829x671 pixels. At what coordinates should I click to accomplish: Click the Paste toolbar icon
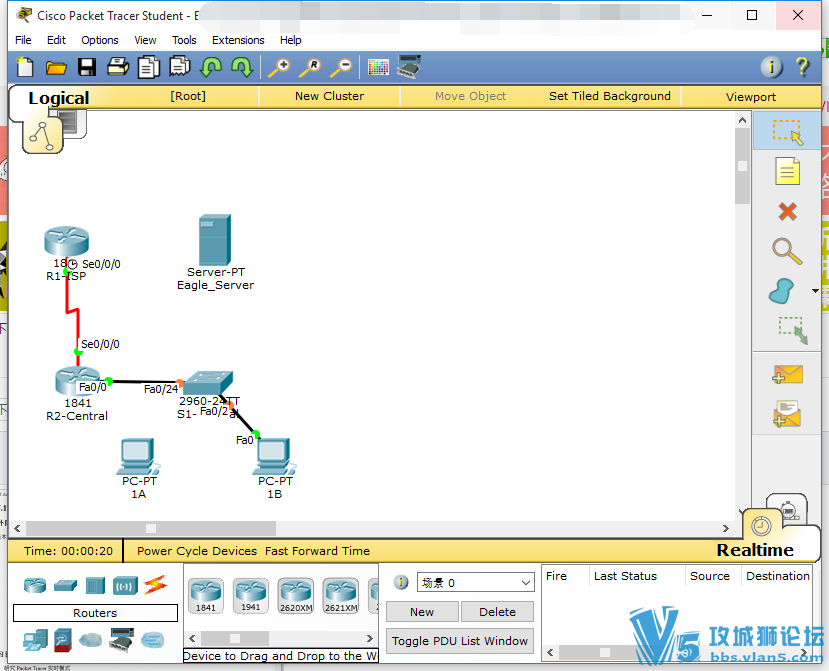(180, 67)
